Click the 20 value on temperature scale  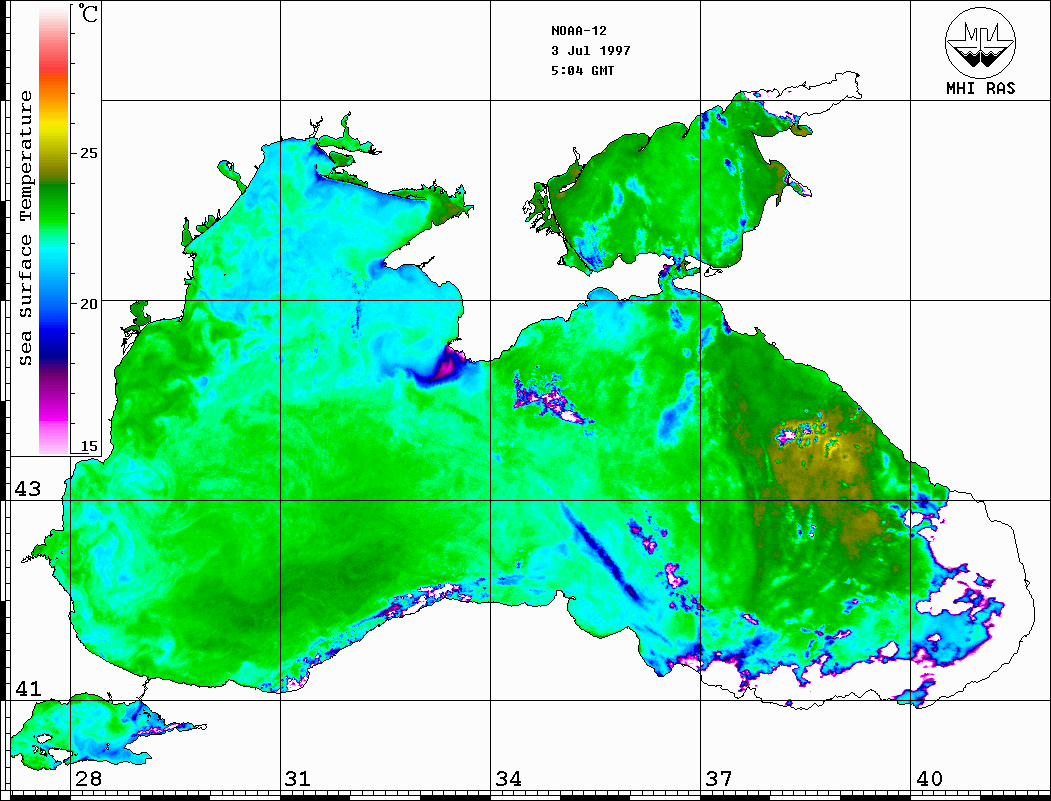click(x=88, y=304)
